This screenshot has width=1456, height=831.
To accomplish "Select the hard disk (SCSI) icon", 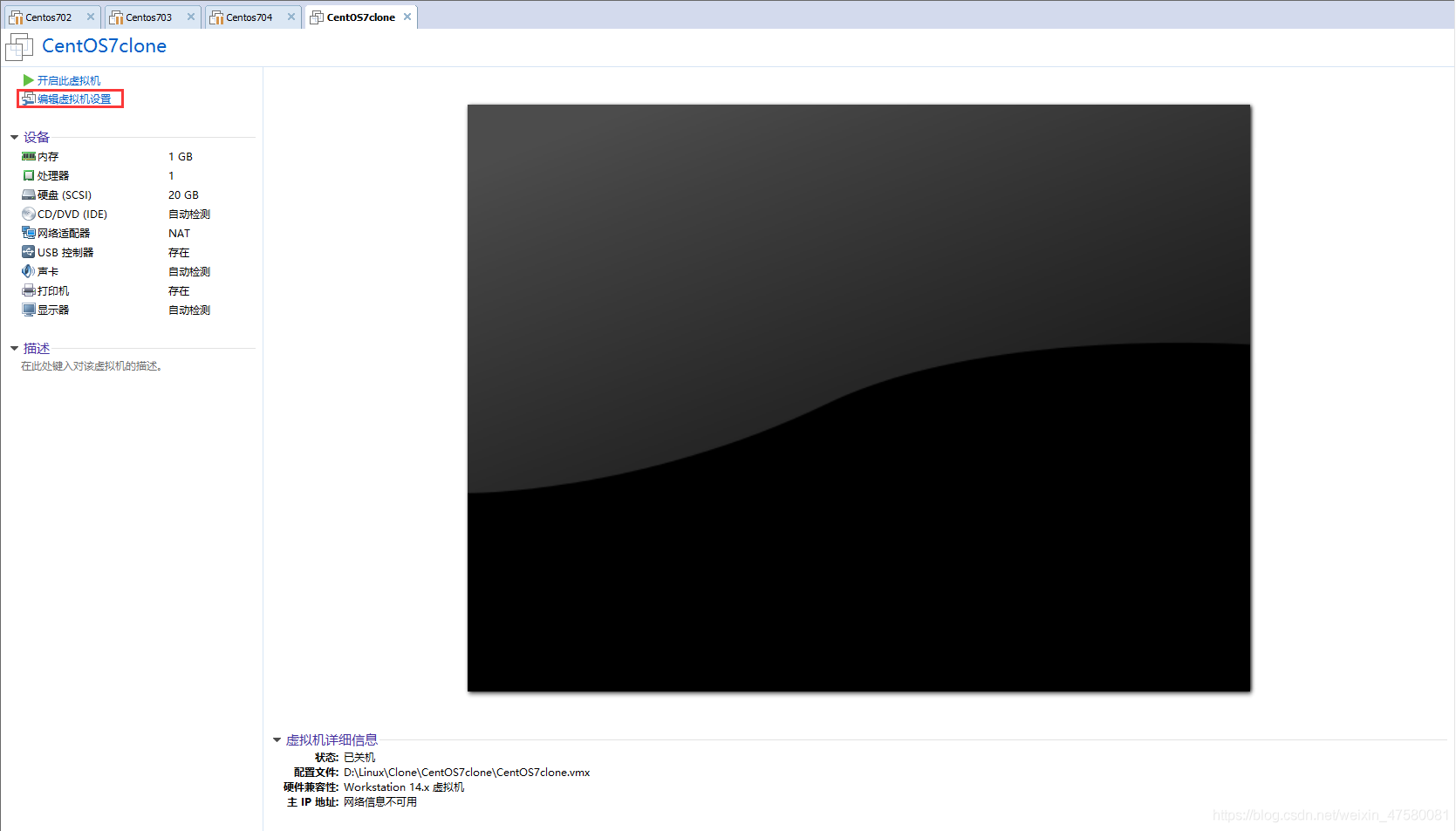I will (29, 195).
